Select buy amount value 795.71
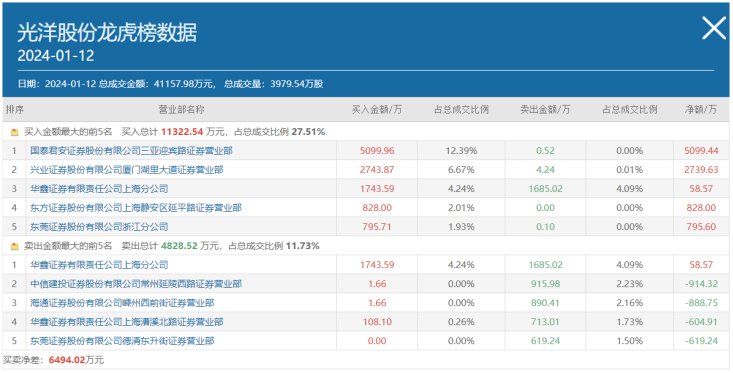Image resolution: width=733 pixels, height=373 pixels. (x=377, y=227)
